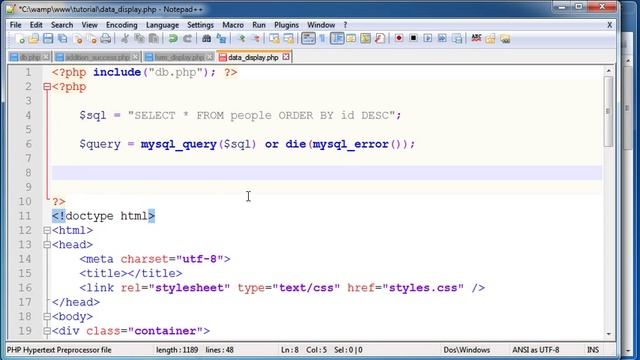
Task: Open Replace dialog from toolbar
Action: click(x=221, y=39)
